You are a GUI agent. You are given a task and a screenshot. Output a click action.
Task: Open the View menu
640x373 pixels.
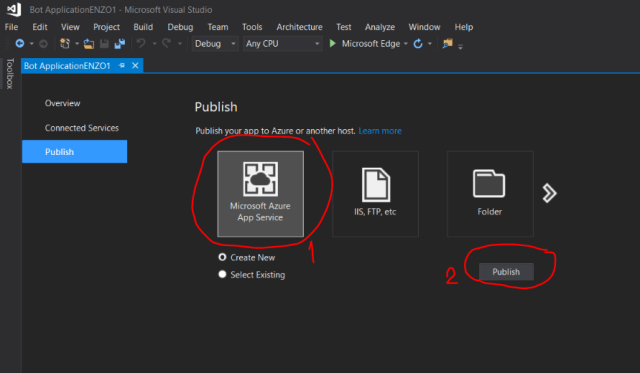[70, 27]
